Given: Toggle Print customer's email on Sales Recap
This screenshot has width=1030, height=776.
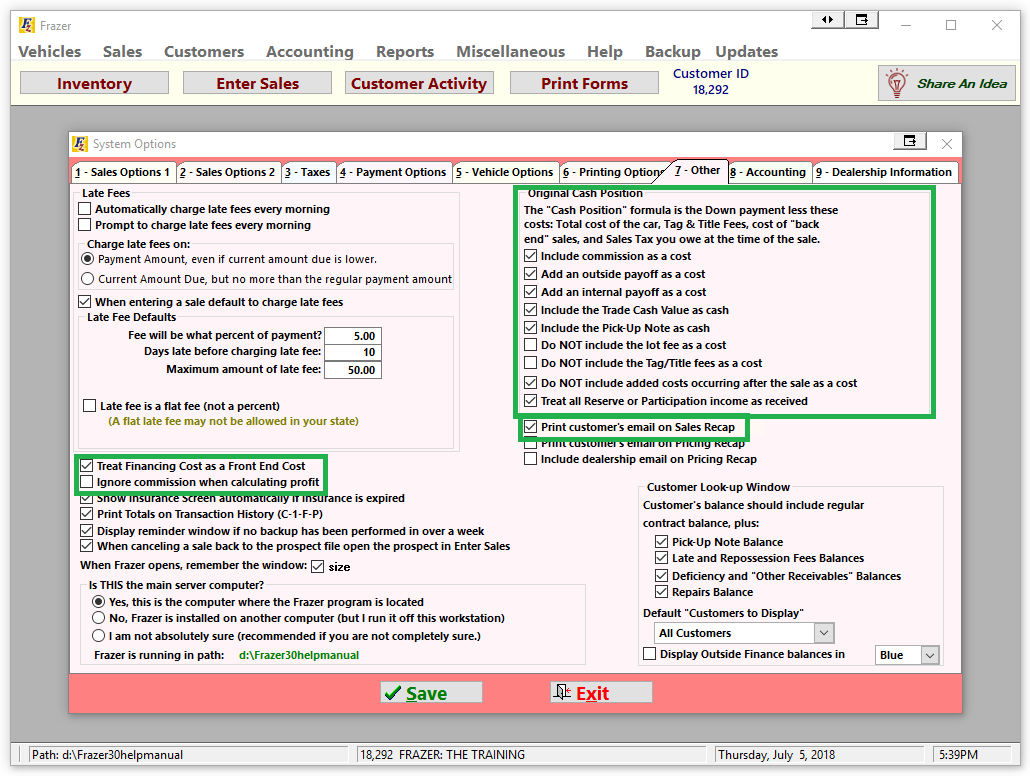Looking at the screenshot, I should pyautogui.click(x=531, y=427).
